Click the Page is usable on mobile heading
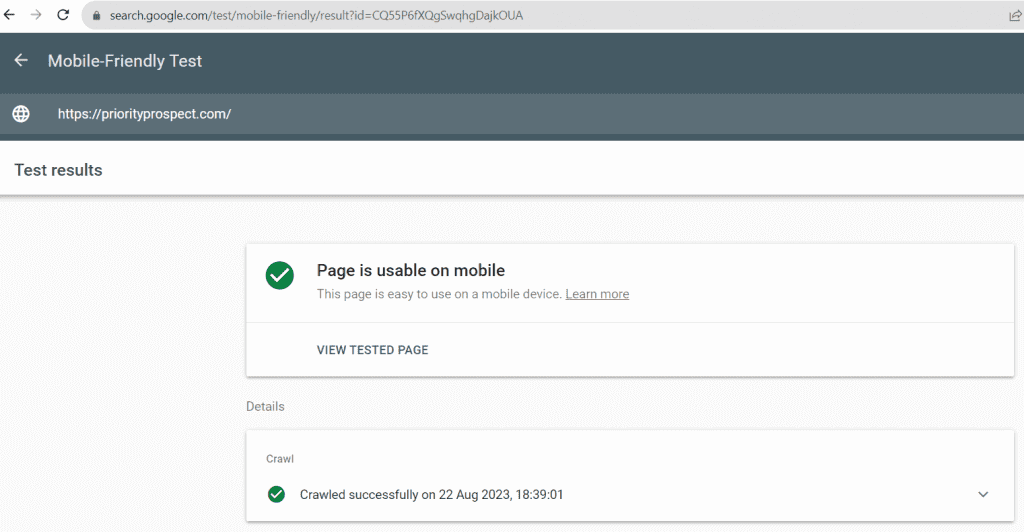1024x532 pixels. pos(411,270)
